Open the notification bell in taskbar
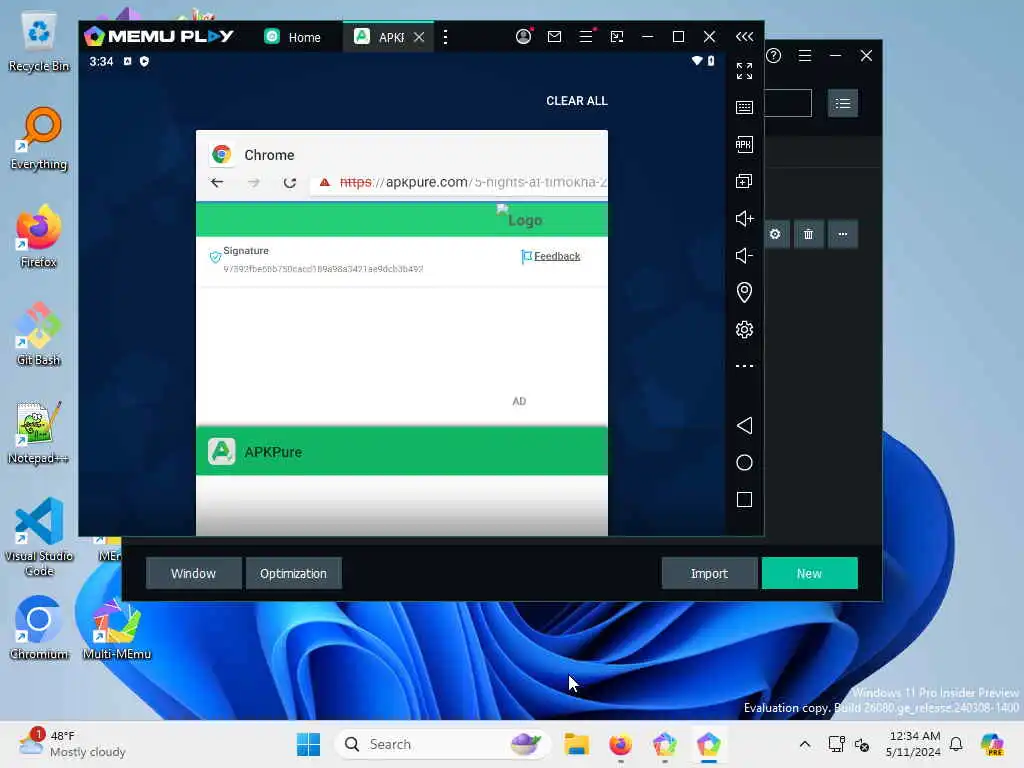This screenshot has height=768, width=1024. (956, 744)
